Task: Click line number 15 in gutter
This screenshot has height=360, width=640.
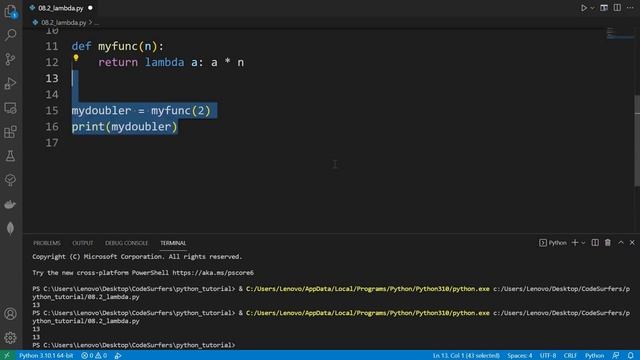Action: (x=52, y=110)
